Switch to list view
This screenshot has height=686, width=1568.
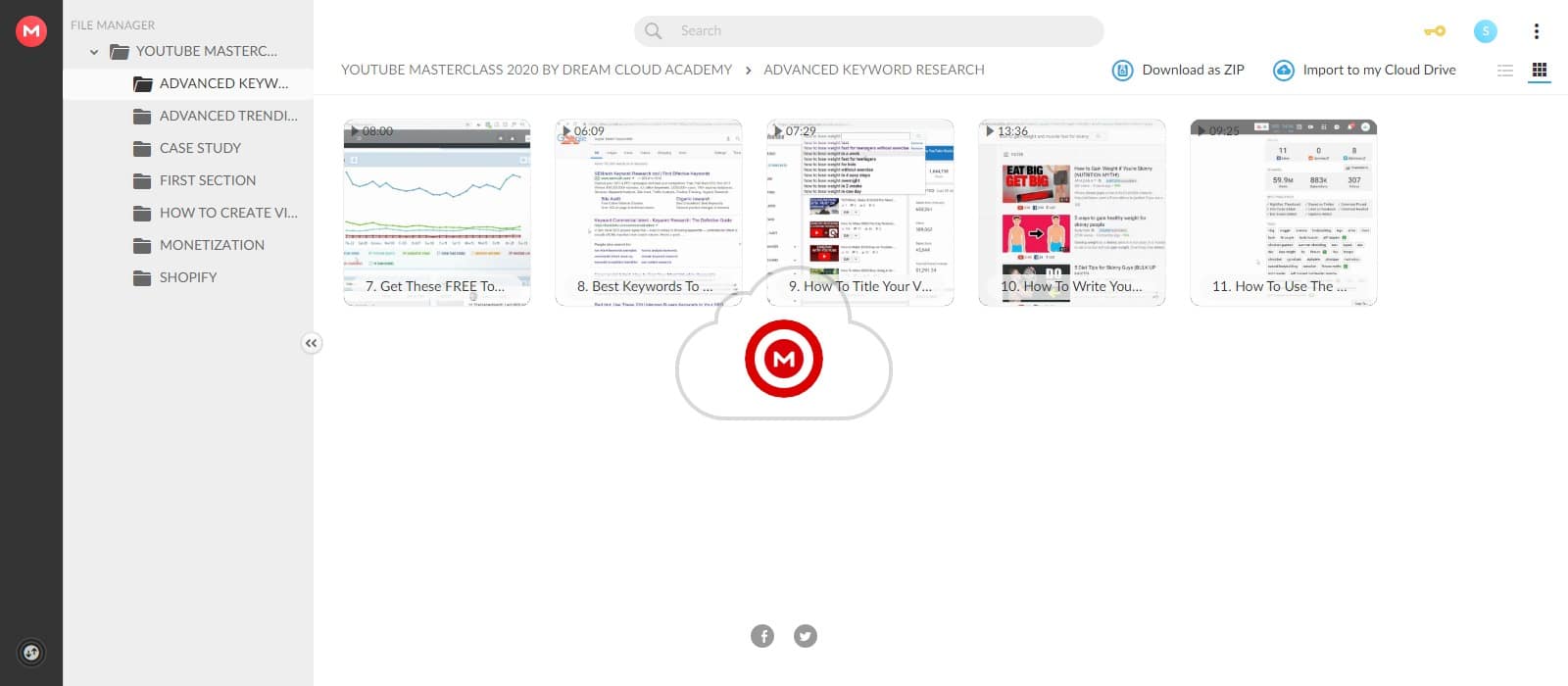click(x=1505, y=71)
